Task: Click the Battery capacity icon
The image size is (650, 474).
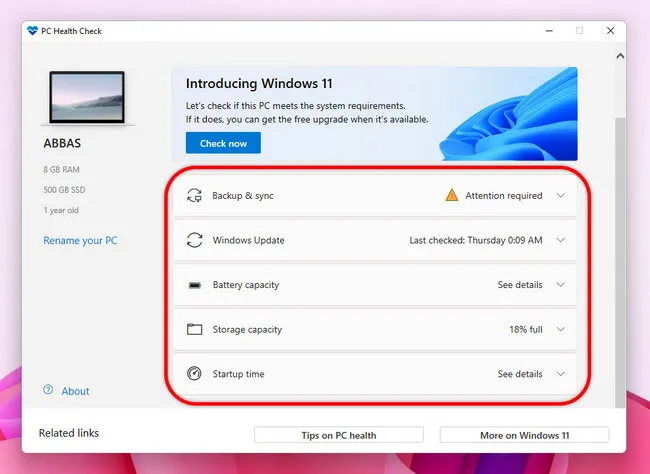Action: [x=195, y=285]
